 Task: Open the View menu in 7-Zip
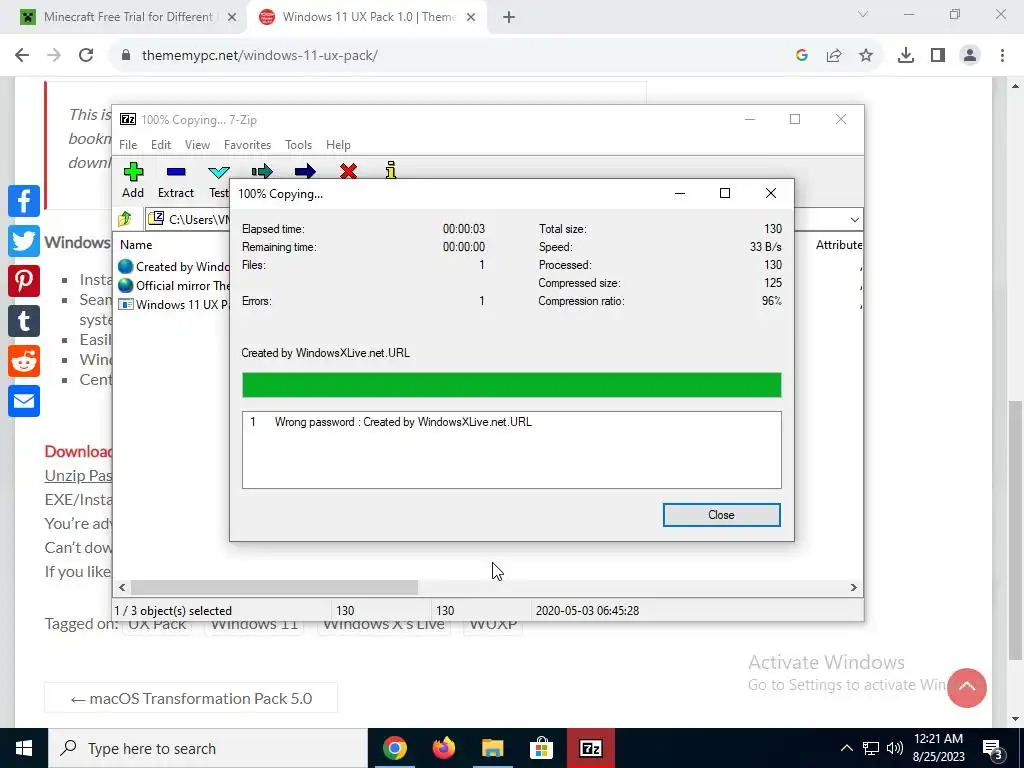pyautogui.click(x=197, y=145)
